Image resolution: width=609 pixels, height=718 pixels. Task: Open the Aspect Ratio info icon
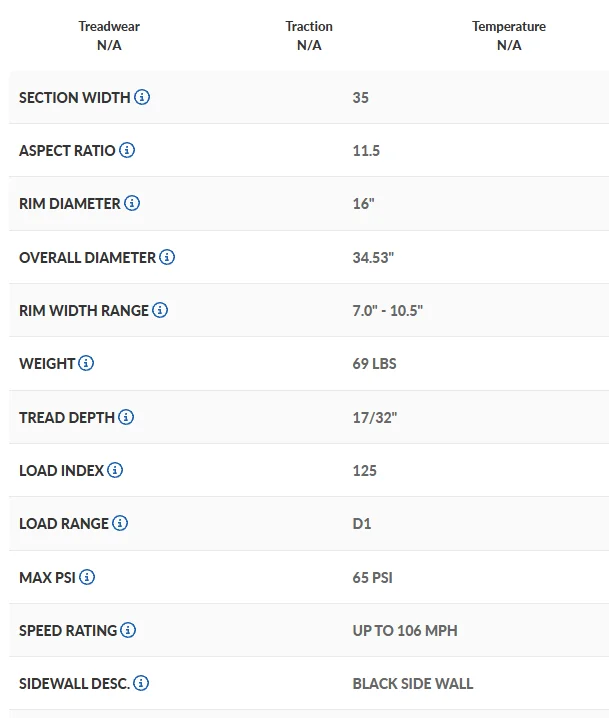127,151
